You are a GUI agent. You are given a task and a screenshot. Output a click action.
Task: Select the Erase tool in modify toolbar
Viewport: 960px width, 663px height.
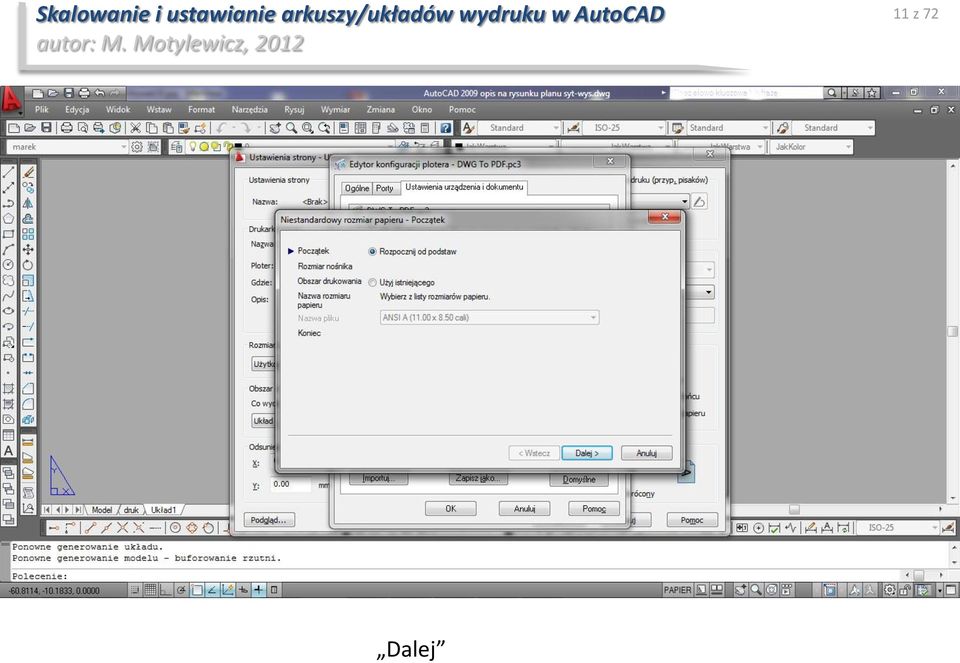[28, 173]
